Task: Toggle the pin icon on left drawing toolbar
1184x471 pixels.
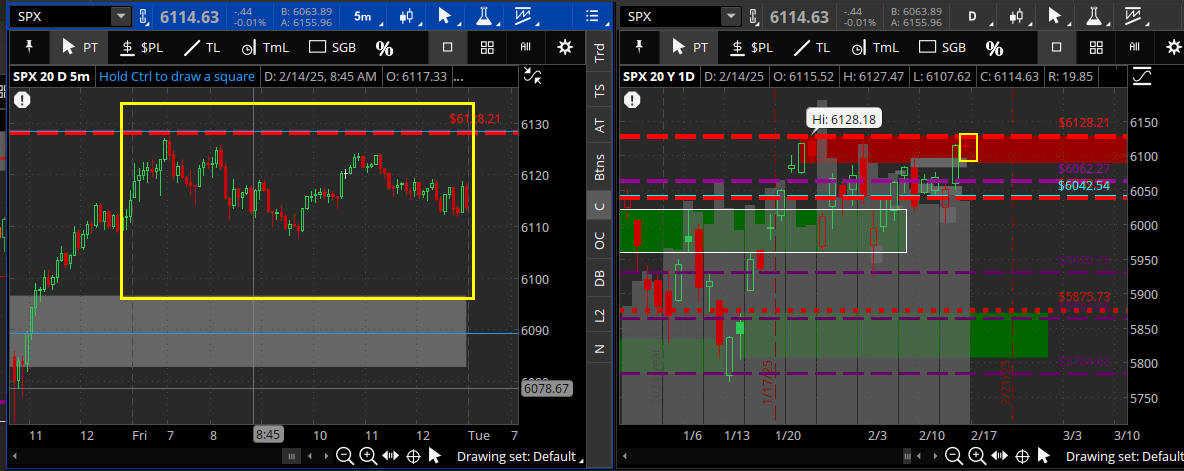Action: pyautogui.click(x=31, y=47)
